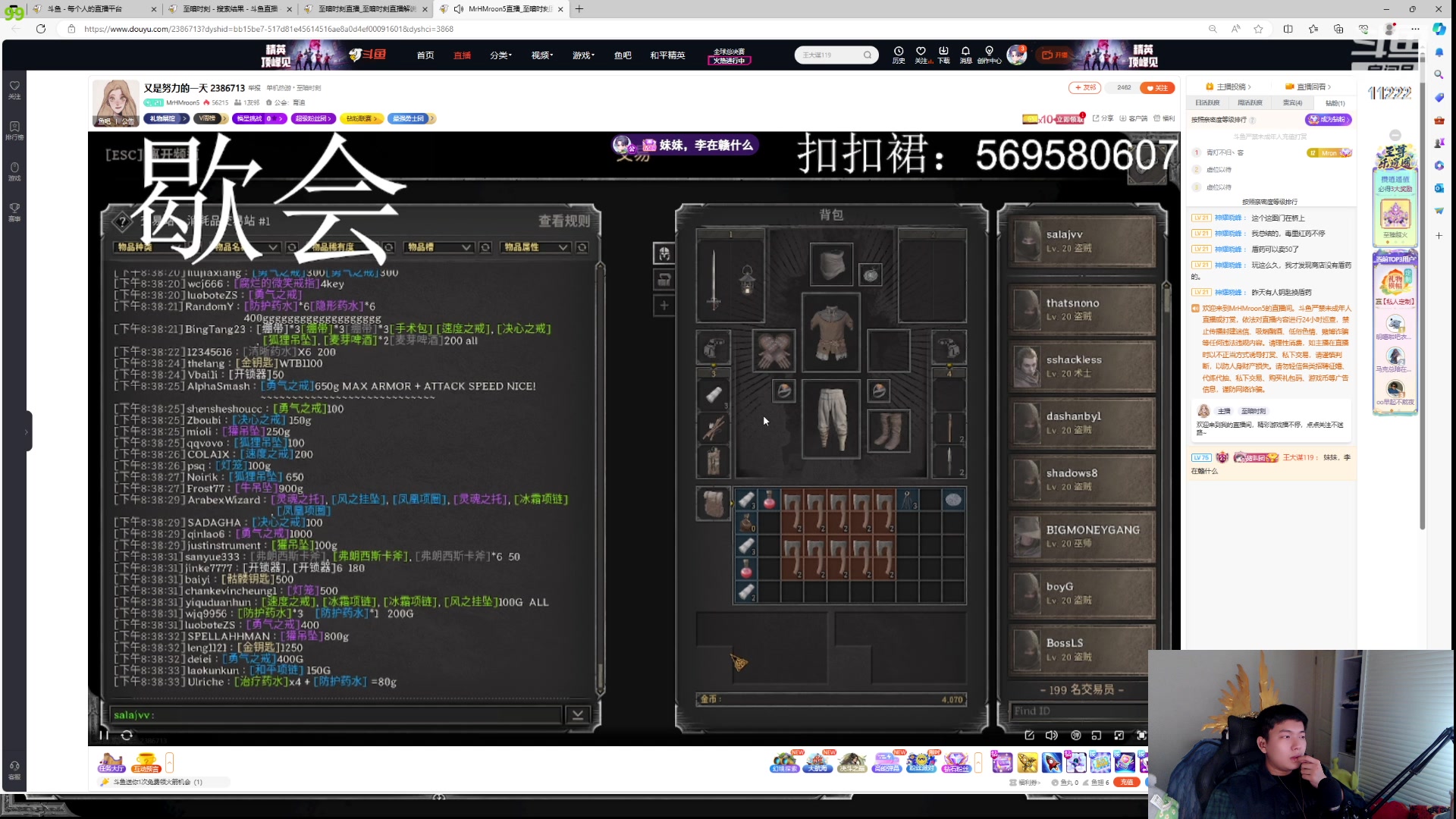This screenshot has width=1456, height=819.
Task: Add page to favorites with star icon
Action: tap(1259, 29)
